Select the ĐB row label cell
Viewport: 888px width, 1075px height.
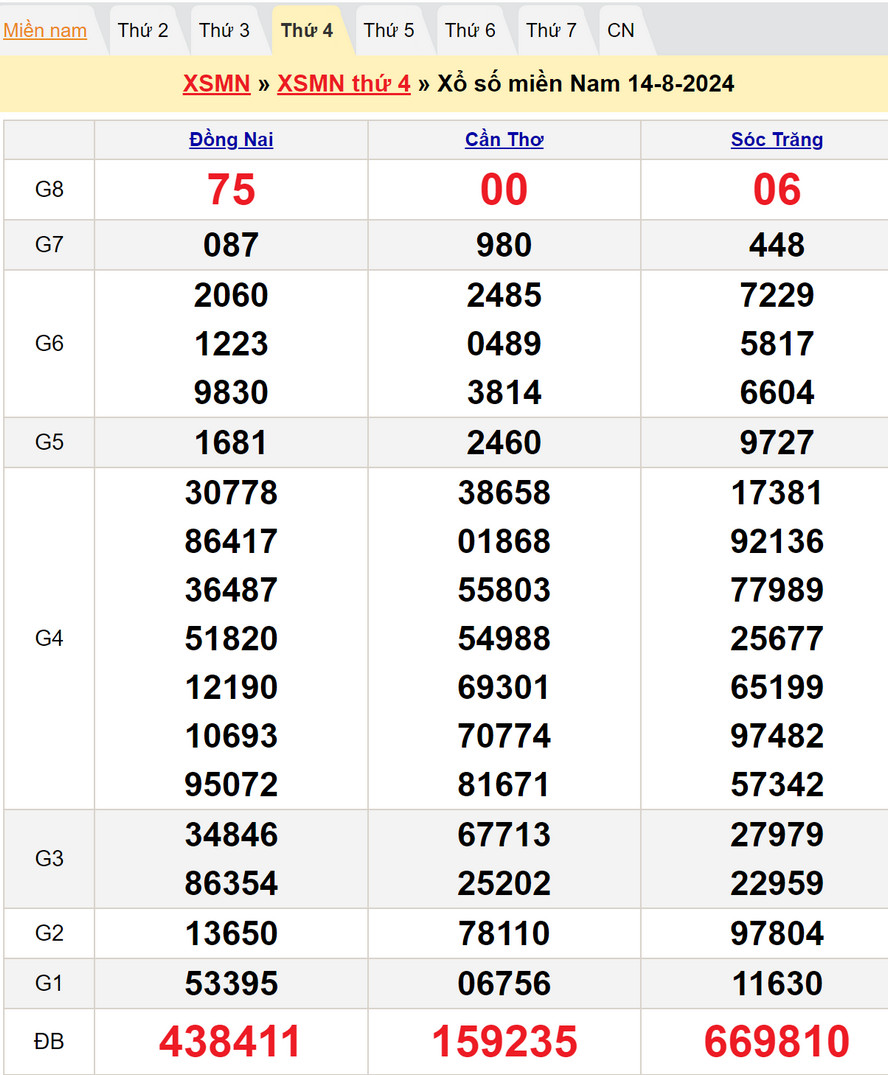tap(49, 1042)
